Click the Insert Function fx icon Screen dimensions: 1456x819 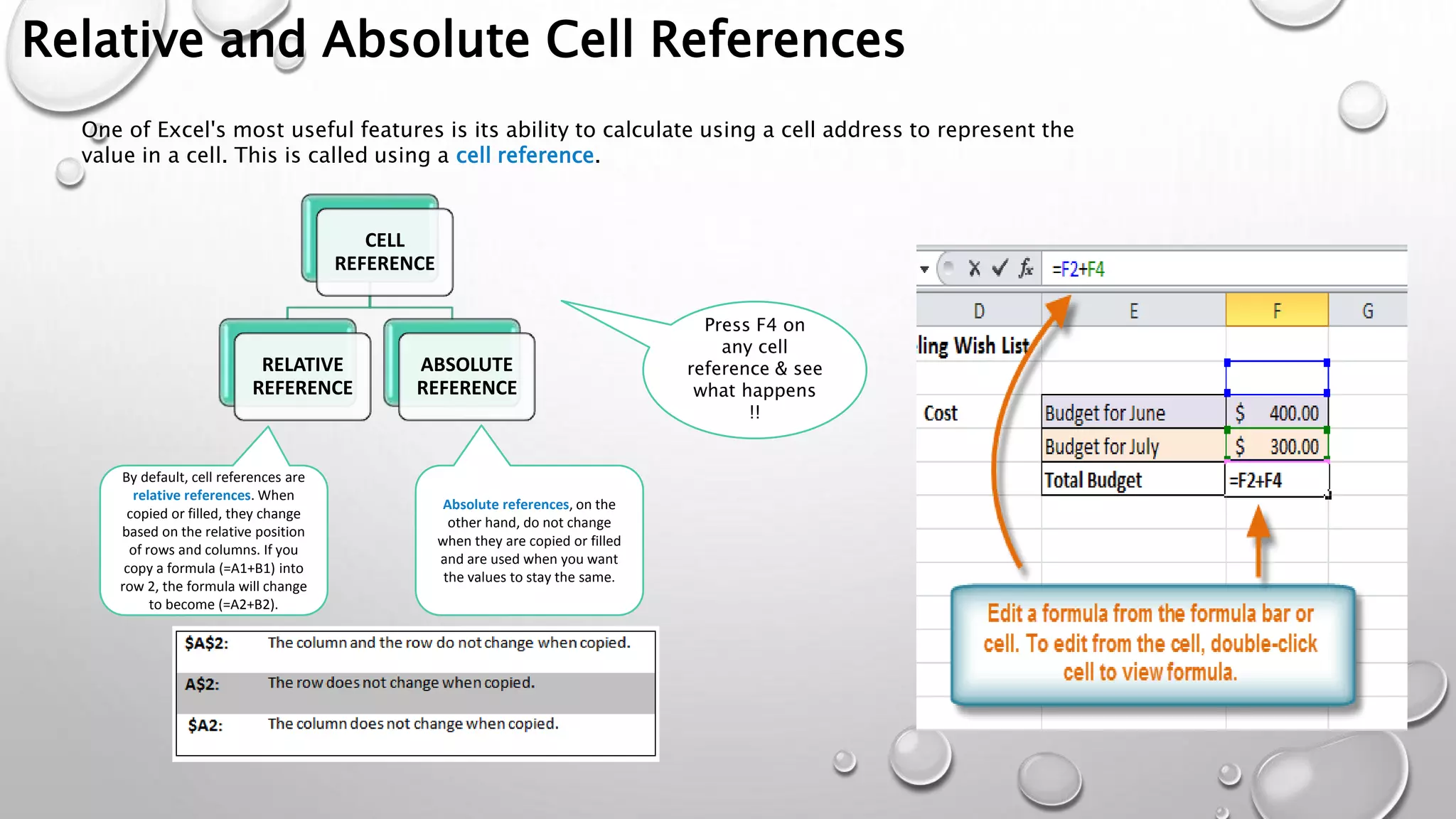[x=1025, y=269]
